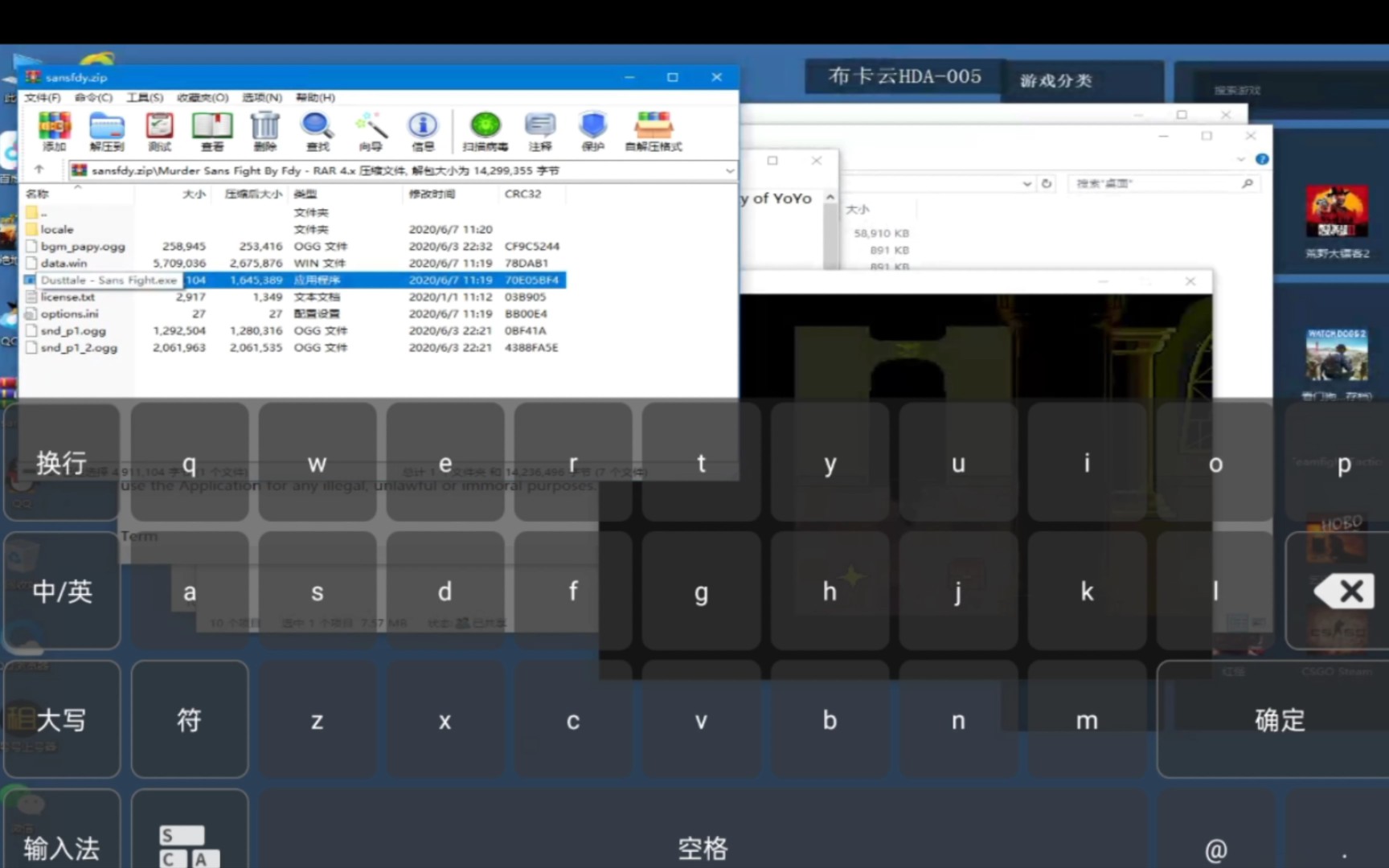Toggle the 中/英 input language key

coord(61,592)
